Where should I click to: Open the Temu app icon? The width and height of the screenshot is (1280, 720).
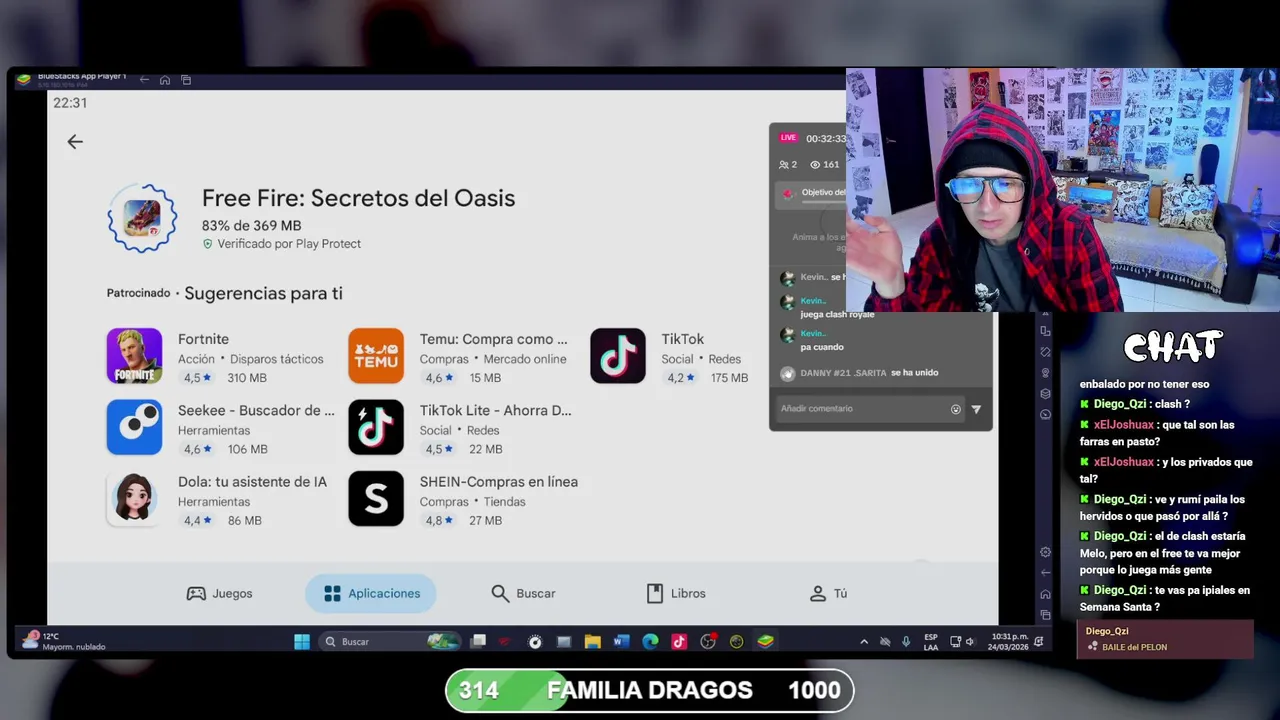click(x=376, y=356)
